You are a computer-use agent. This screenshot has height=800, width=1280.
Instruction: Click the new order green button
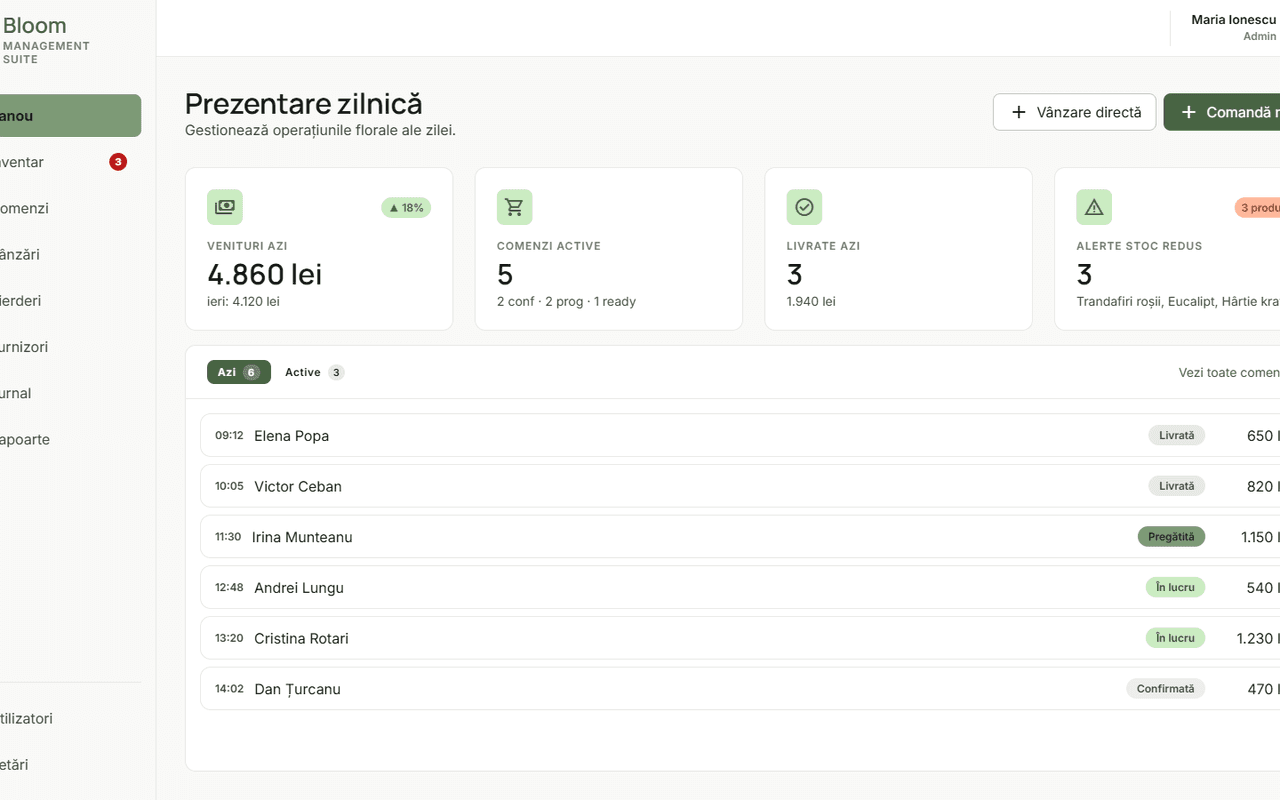point(1222,112)
